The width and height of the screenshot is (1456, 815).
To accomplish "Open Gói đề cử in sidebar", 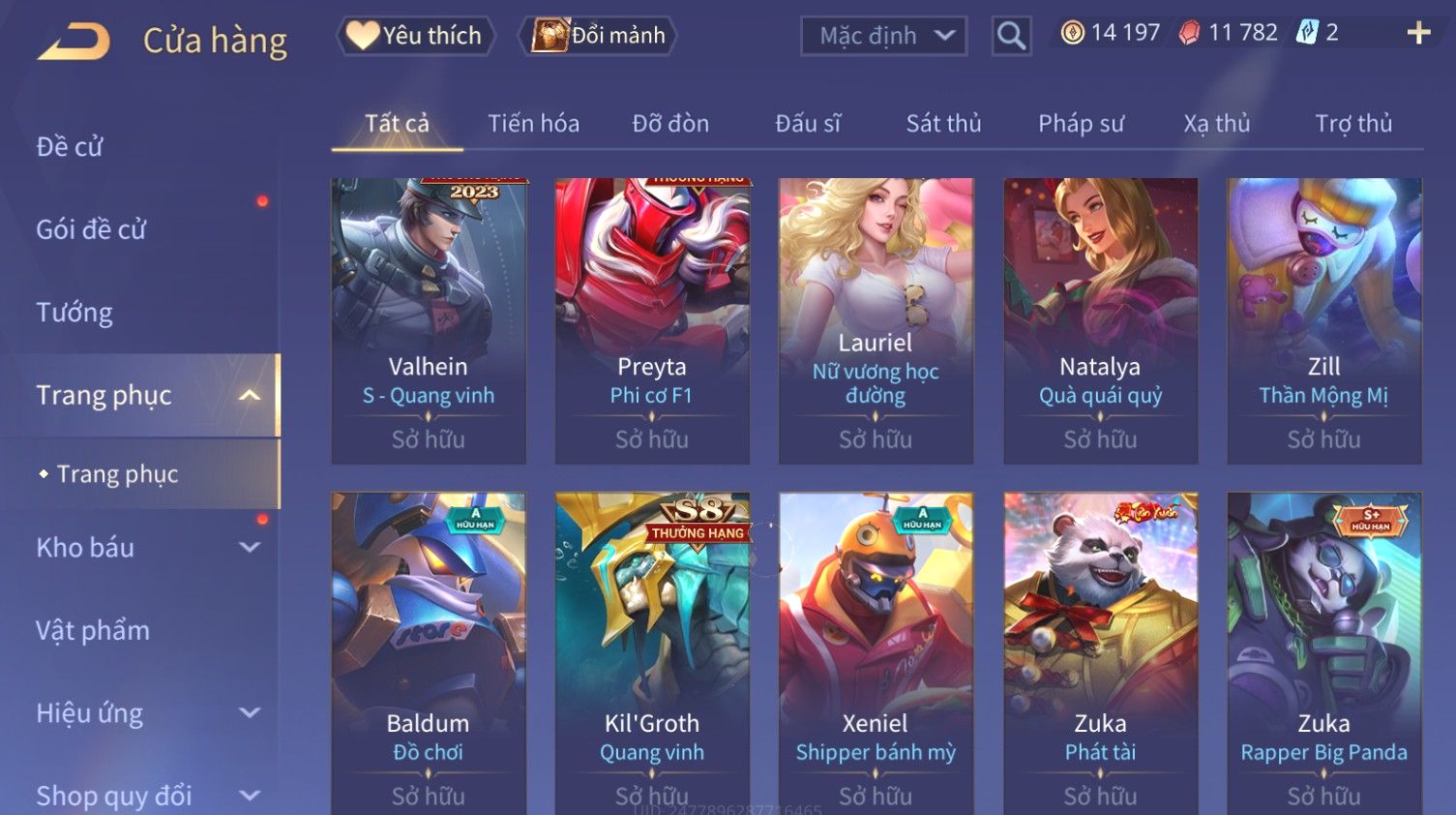I will point(91,229).
